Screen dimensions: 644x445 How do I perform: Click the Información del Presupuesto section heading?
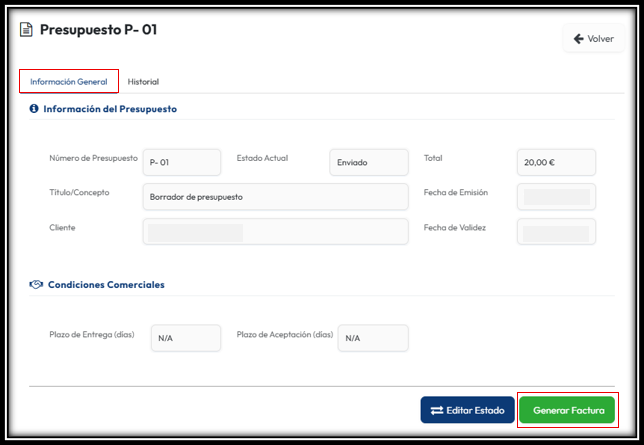click(110, 109)
